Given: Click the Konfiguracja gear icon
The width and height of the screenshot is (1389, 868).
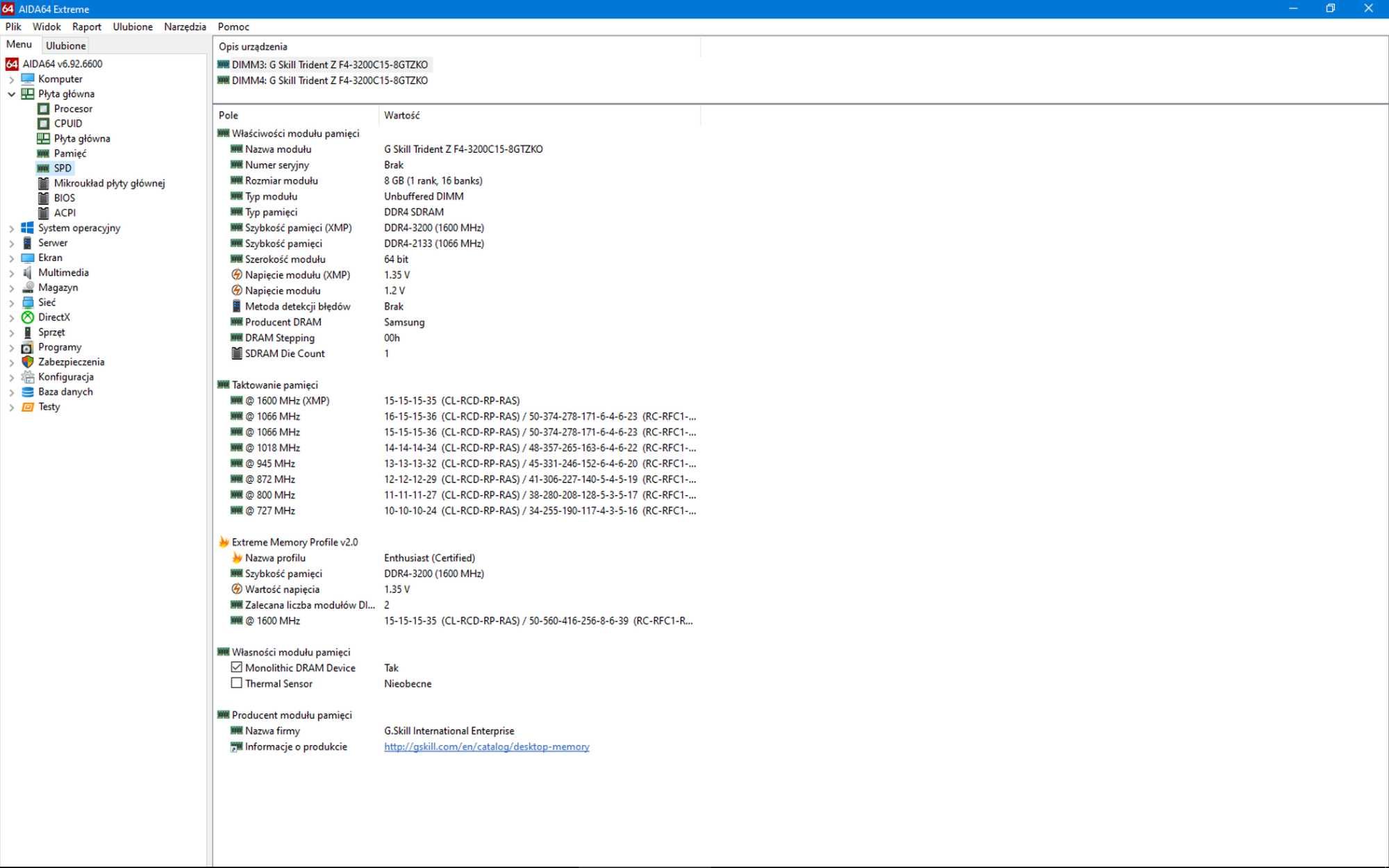Looking at the screenshot, I should coord(28,377).
